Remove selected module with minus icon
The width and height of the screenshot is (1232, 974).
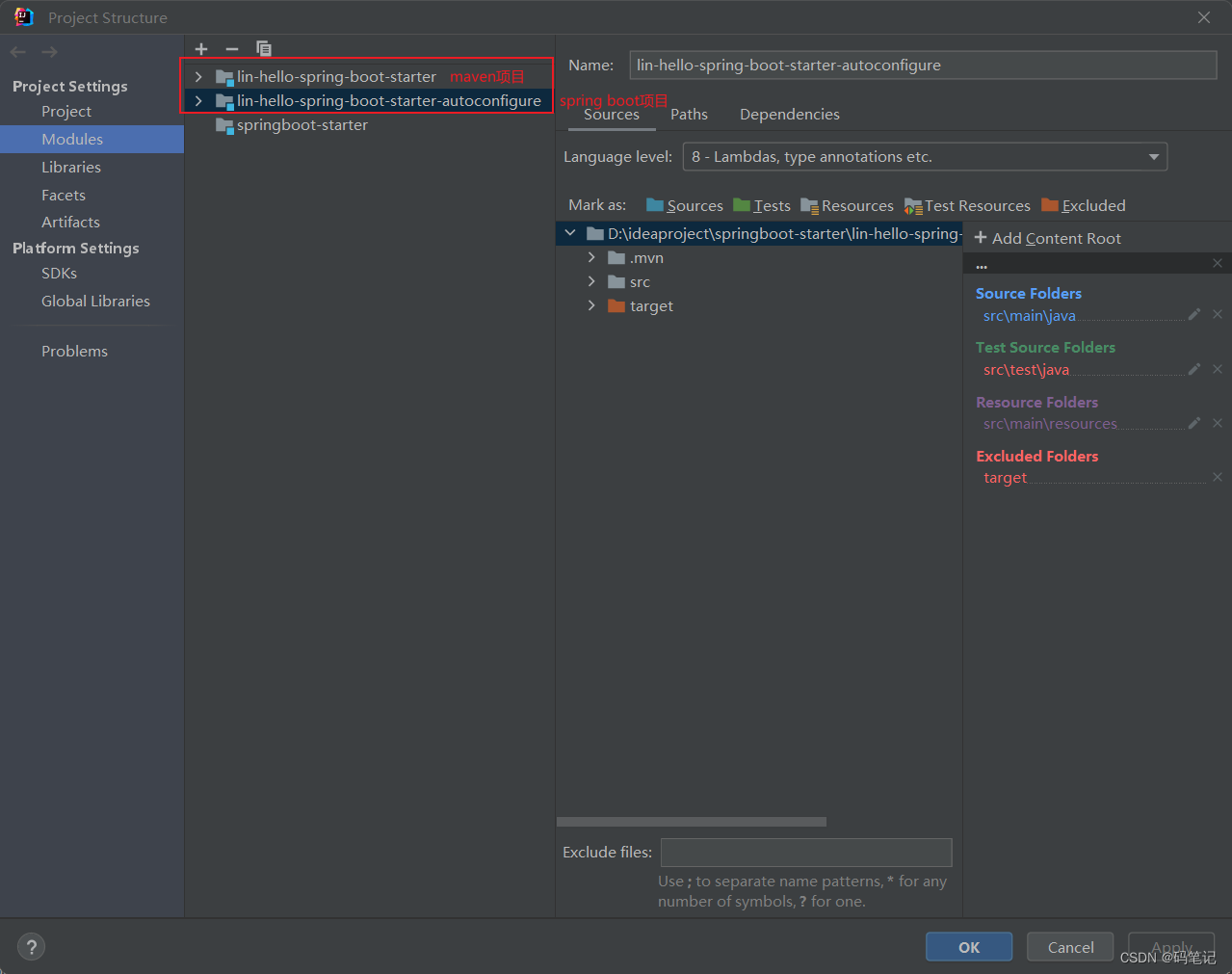[x=231, y=49]
